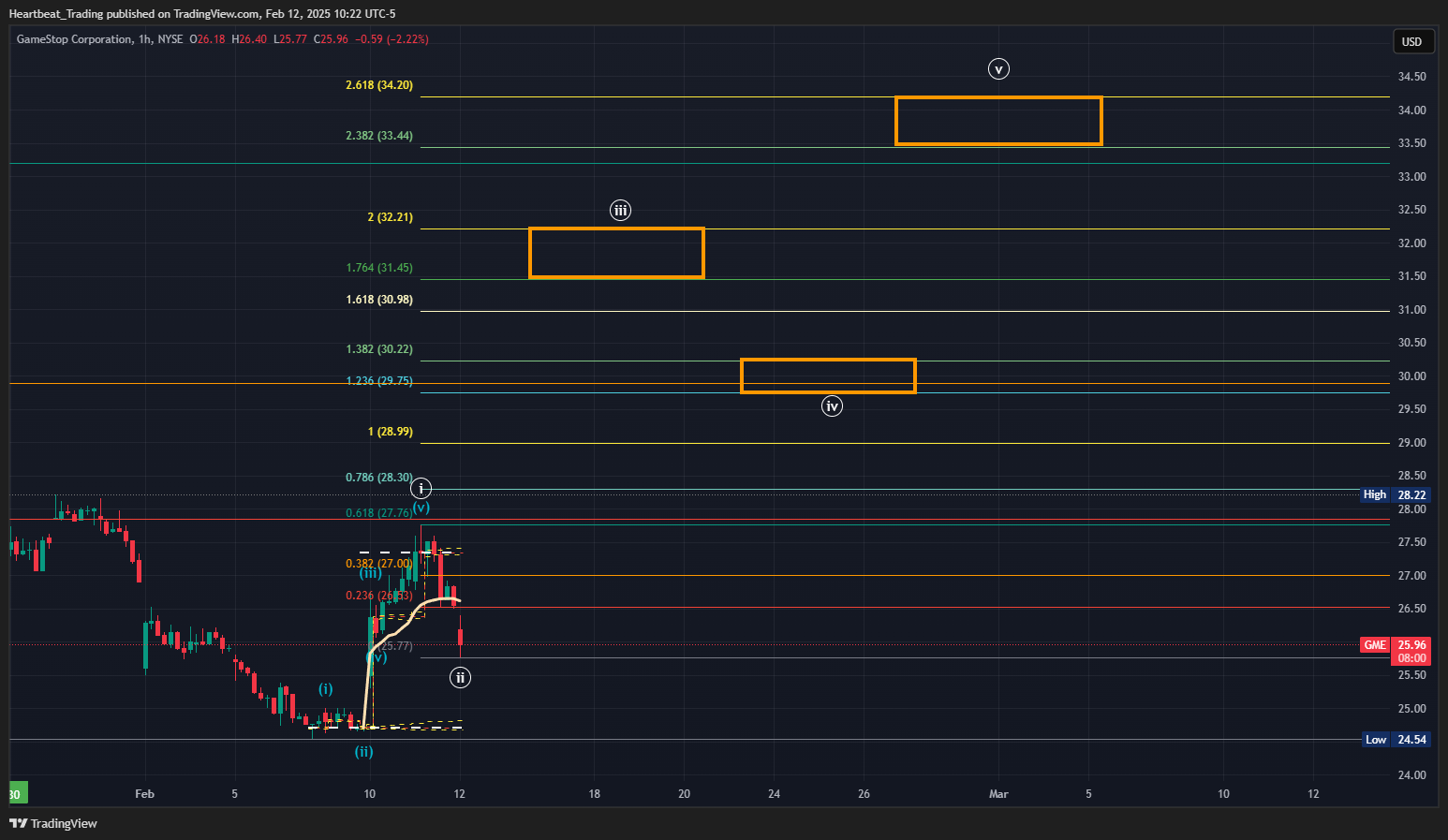
Task: Click the 1.382 (30.22) Fibonacci label
Action: (379, 349)
